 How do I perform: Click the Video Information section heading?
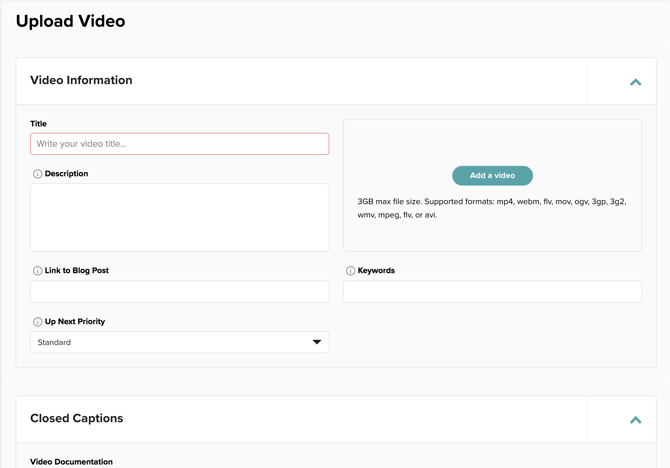(x=81, y=80)
